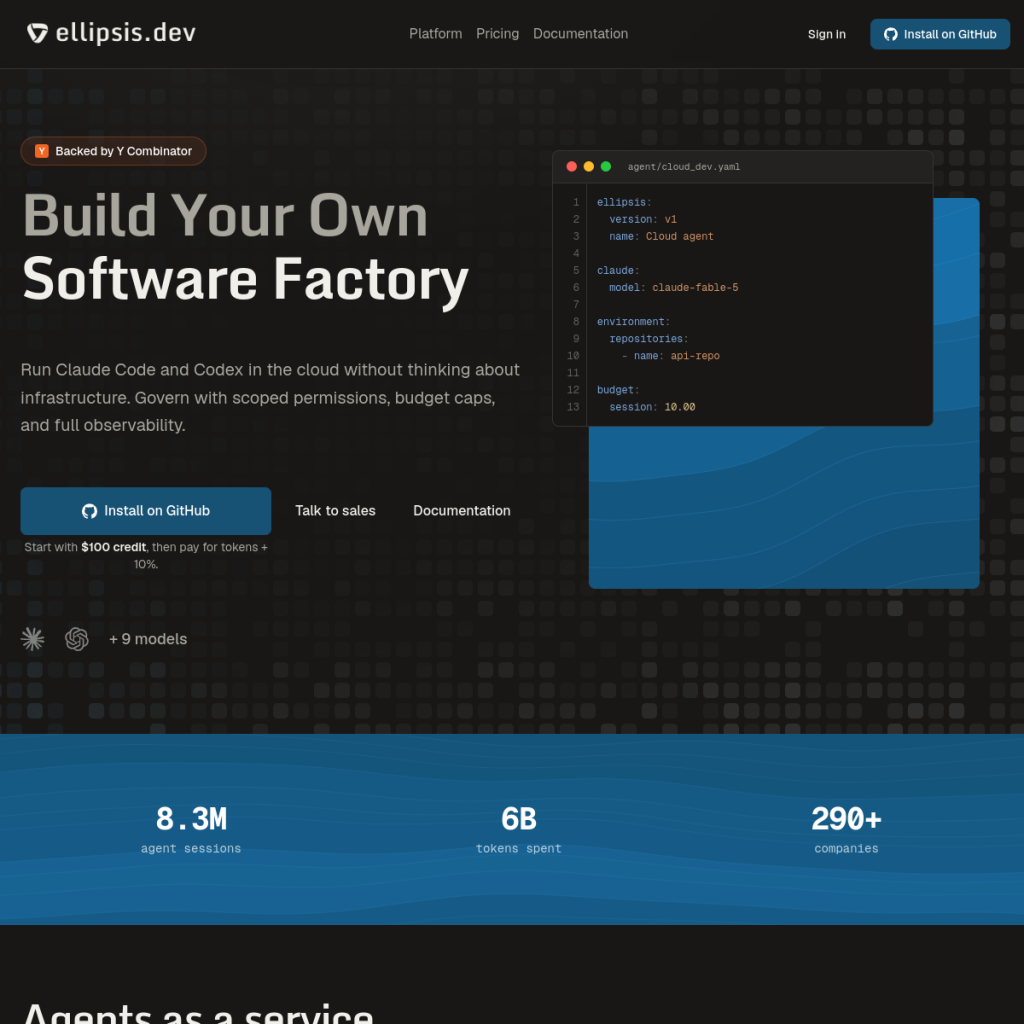Click the 290+ companies statistic

coord(846,829)
